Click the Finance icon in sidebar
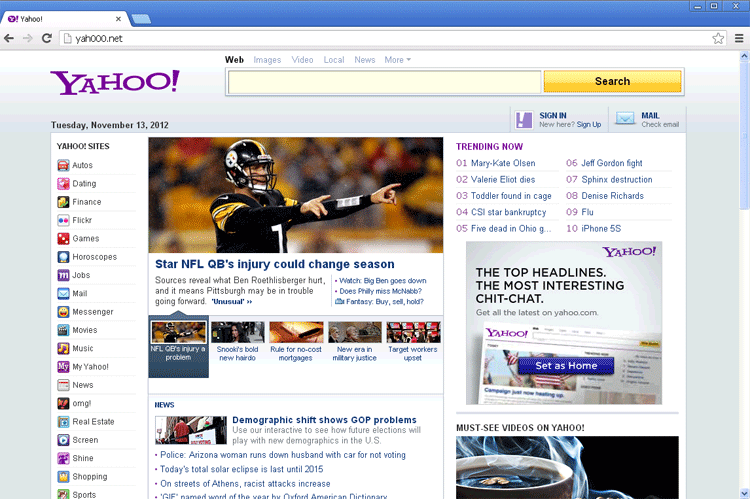Viewport: 750px width, 499px height. click(x=63, y=202)
